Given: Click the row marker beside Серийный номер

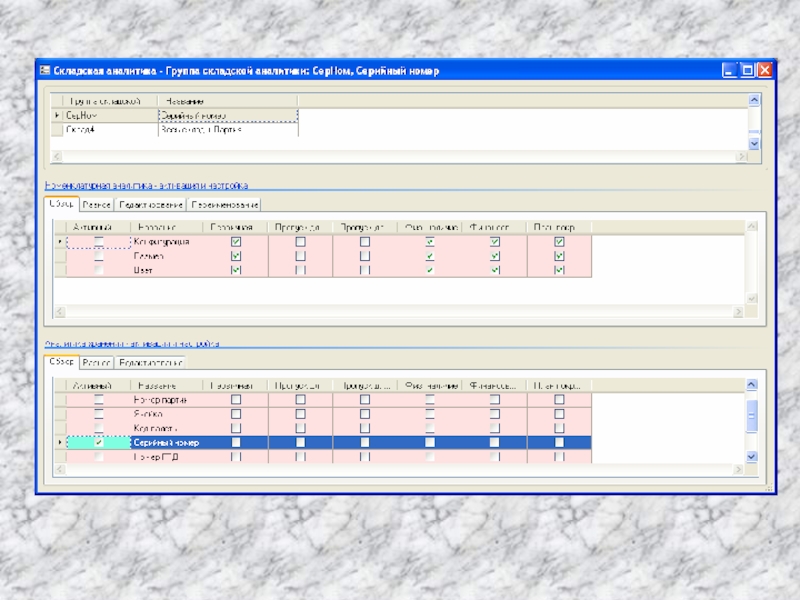Looking at the screenshot, I should 60,442.
